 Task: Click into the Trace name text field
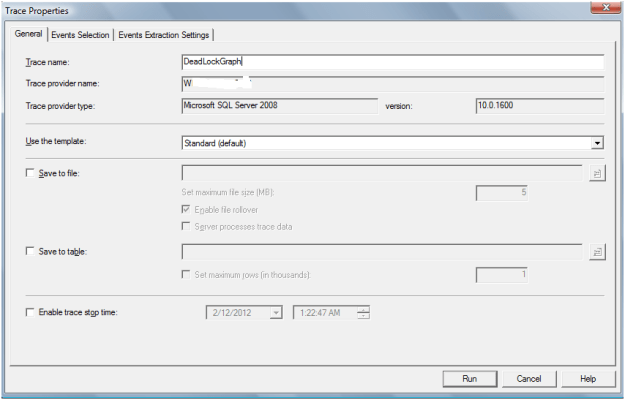(x=390, y=62)
